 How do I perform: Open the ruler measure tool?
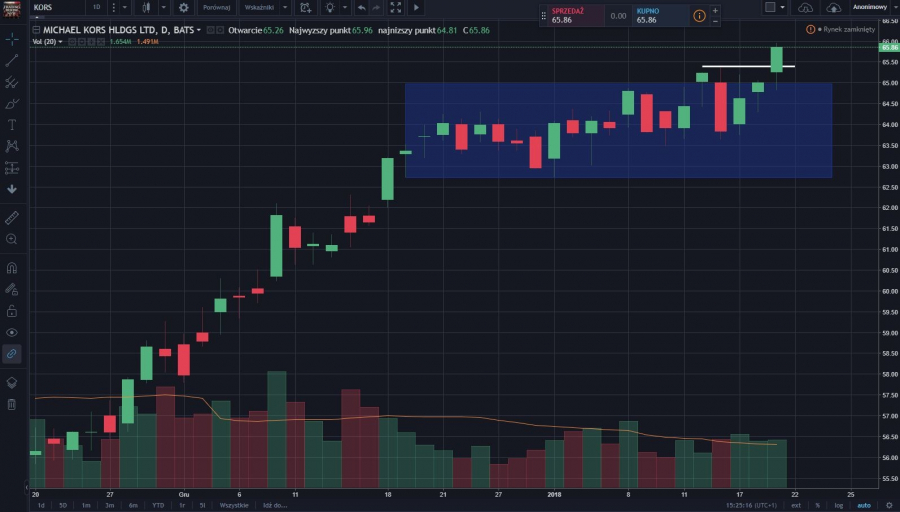[12, 217]
